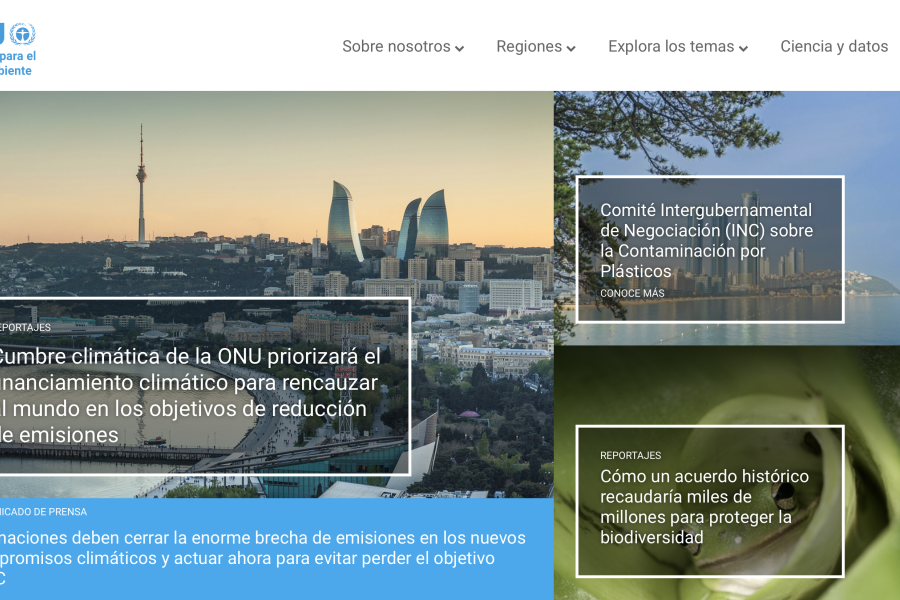Select the Regiones menu label
The width and height of the screenshot is (900, 600).
[529, 46]
